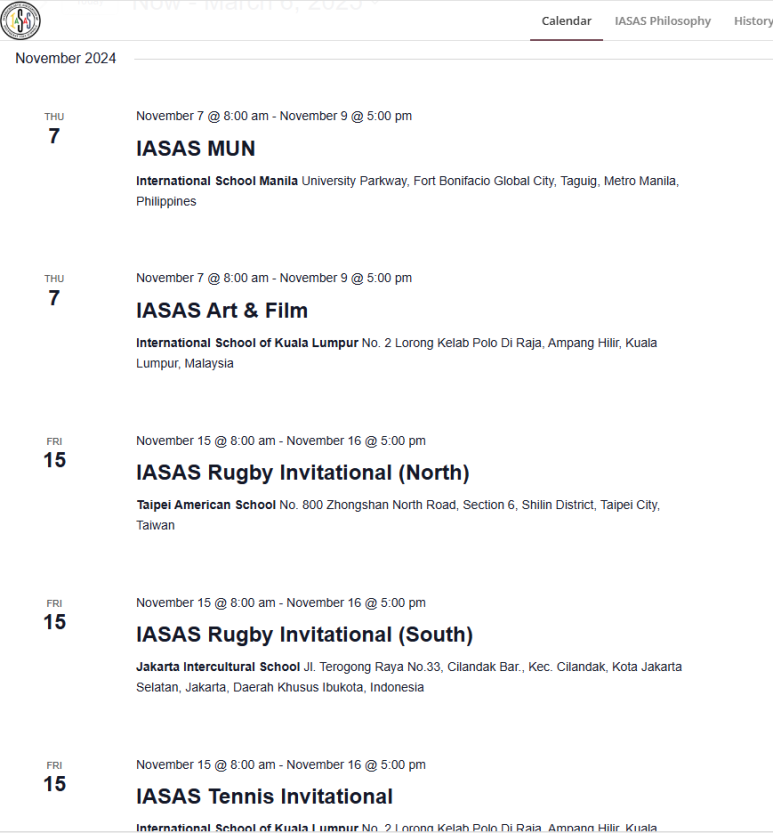Open the Calendar tab
This screenshot has height=833, width=773.
point(566,21)
